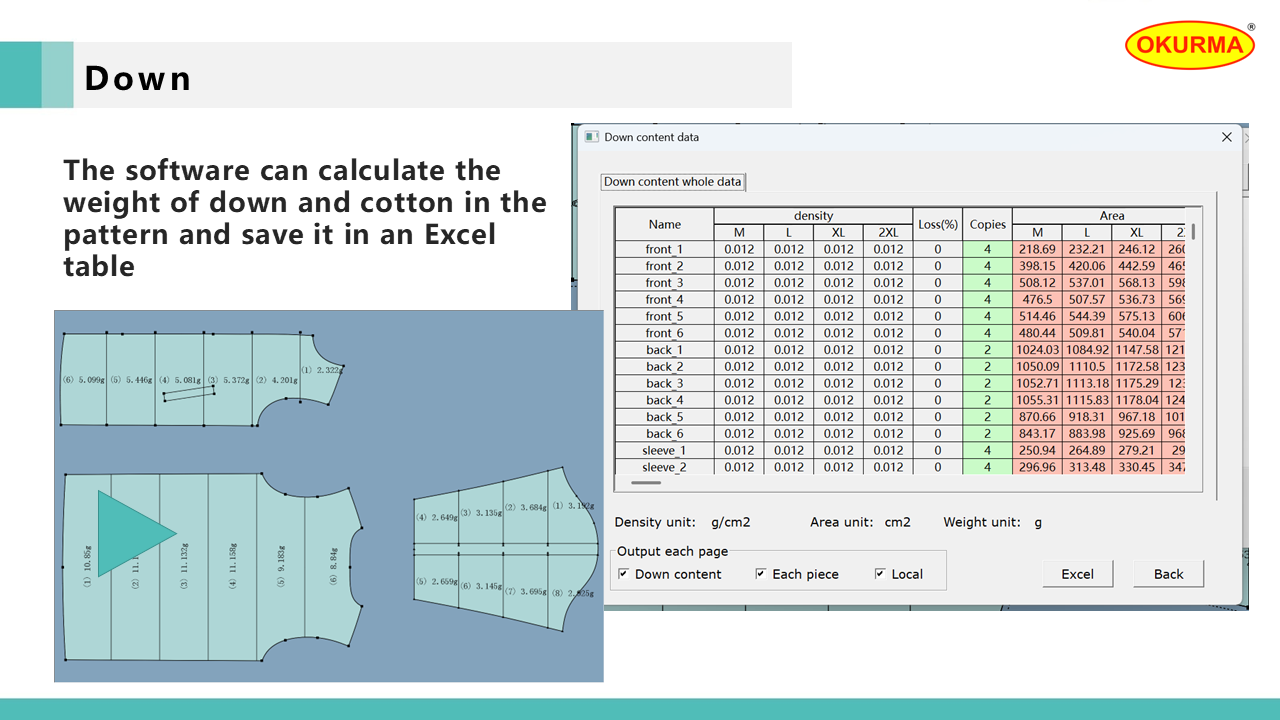Viewport: 1280px width, 720px height.
Task: Click the sleeve_1 row name
Action: coord(664,450)
